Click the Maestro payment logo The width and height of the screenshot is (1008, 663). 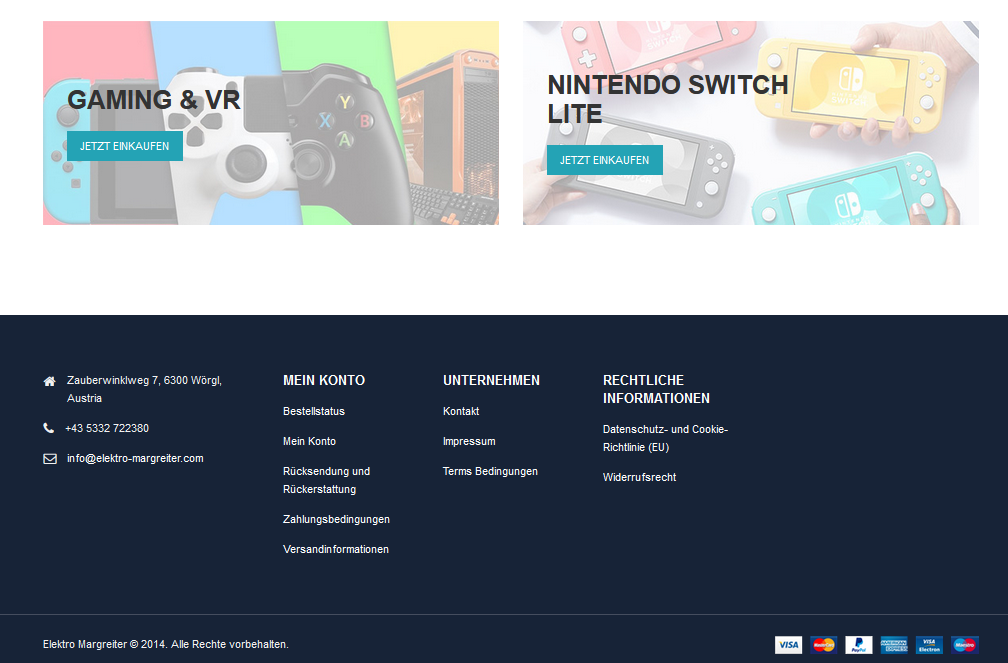pos(965,644)
